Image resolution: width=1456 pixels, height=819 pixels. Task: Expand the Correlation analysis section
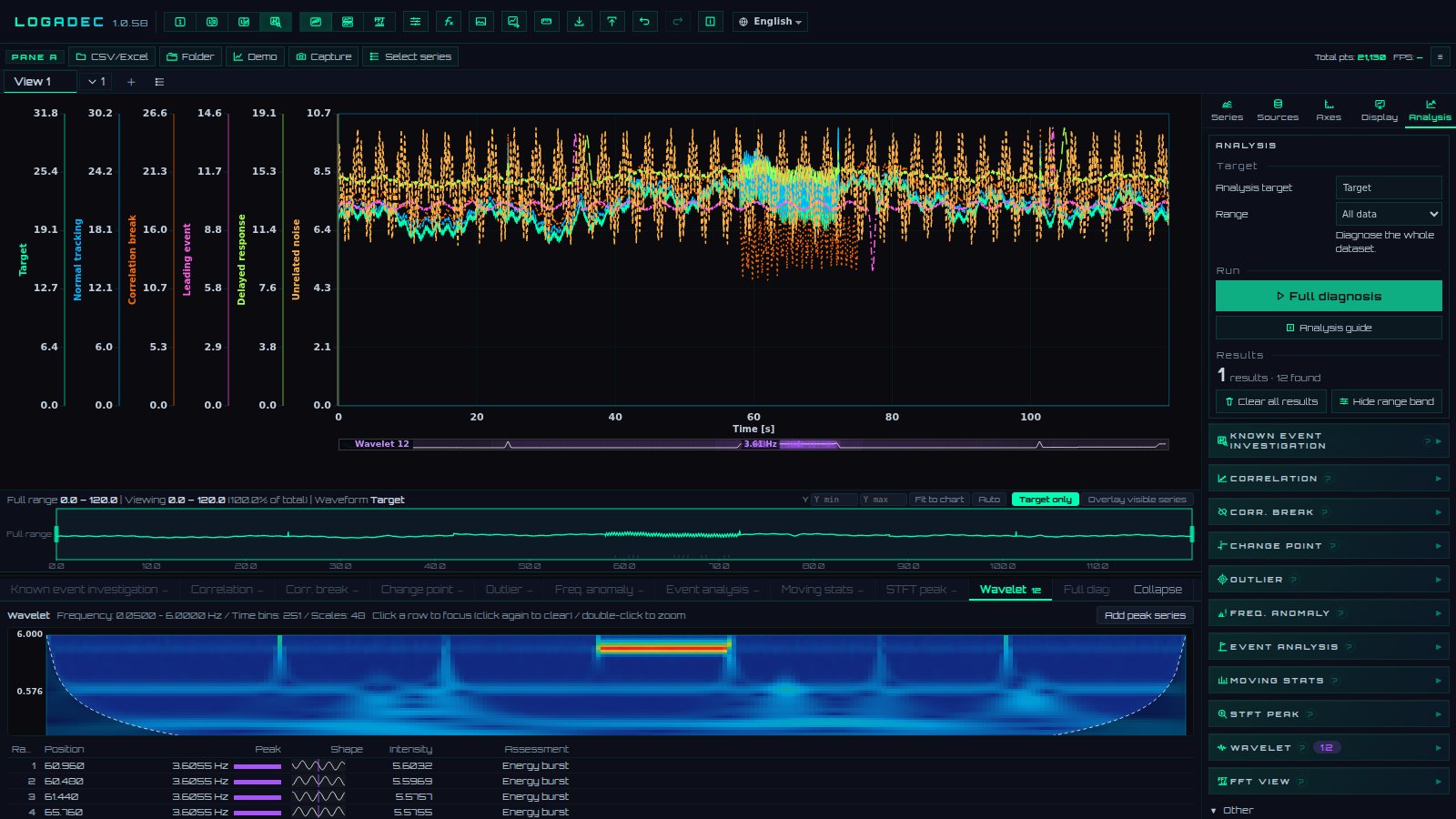pyautogui.click(x=1329, y=479)
